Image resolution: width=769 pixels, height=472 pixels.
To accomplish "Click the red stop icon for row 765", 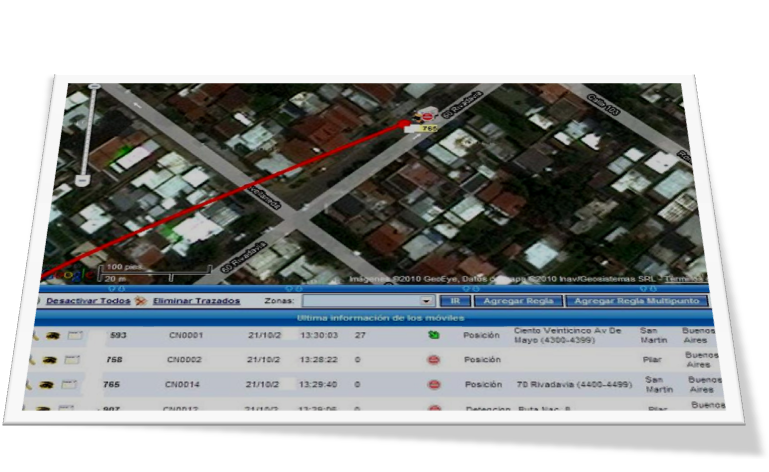I will (x=435, y=384).
